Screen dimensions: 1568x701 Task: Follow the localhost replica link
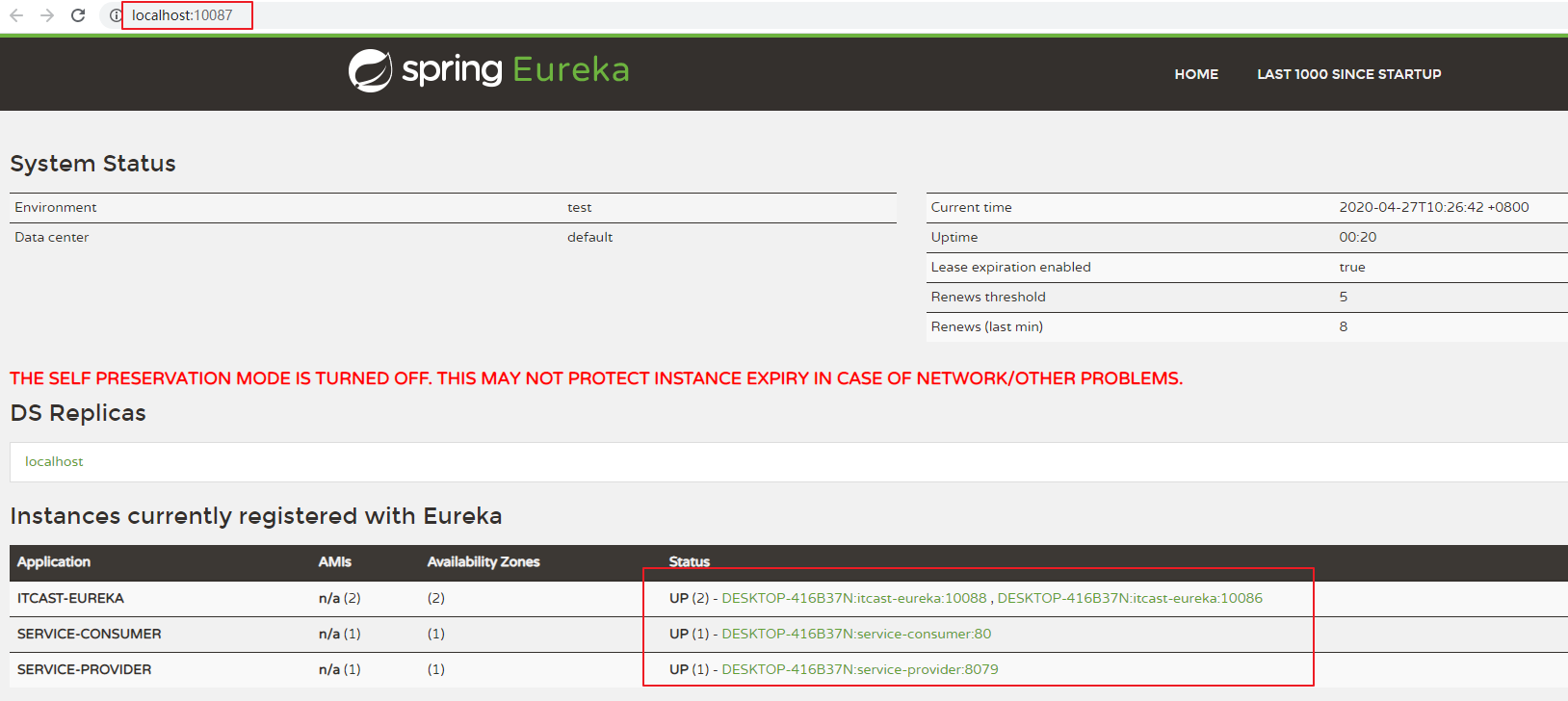coord(54,461)
